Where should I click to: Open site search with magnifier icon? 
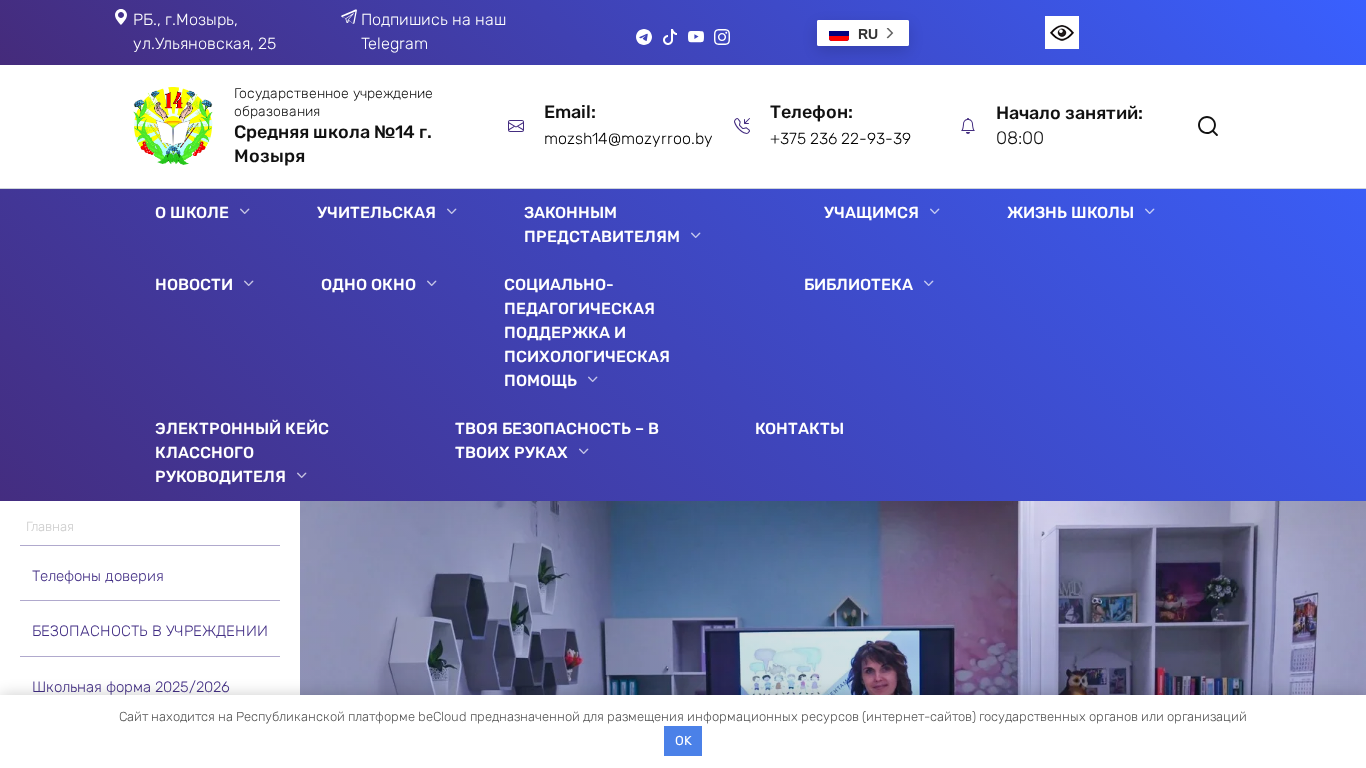pyautogui.click(x=1208, y=126)
